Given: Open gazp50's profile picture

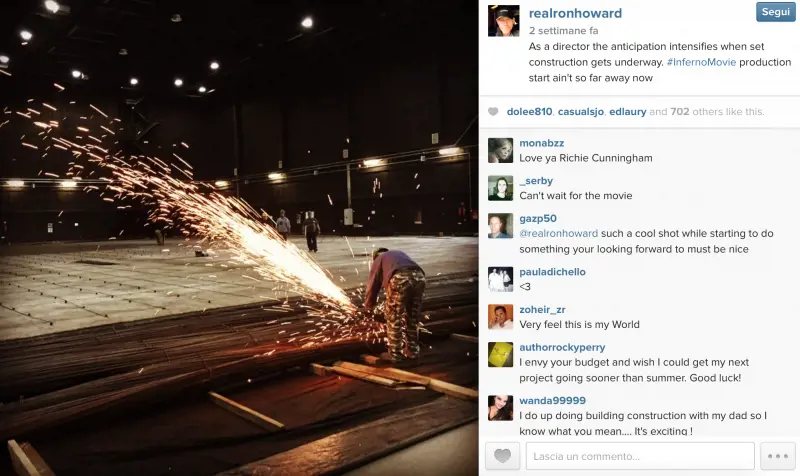Looking at the screenshot, I should (501, 226).
